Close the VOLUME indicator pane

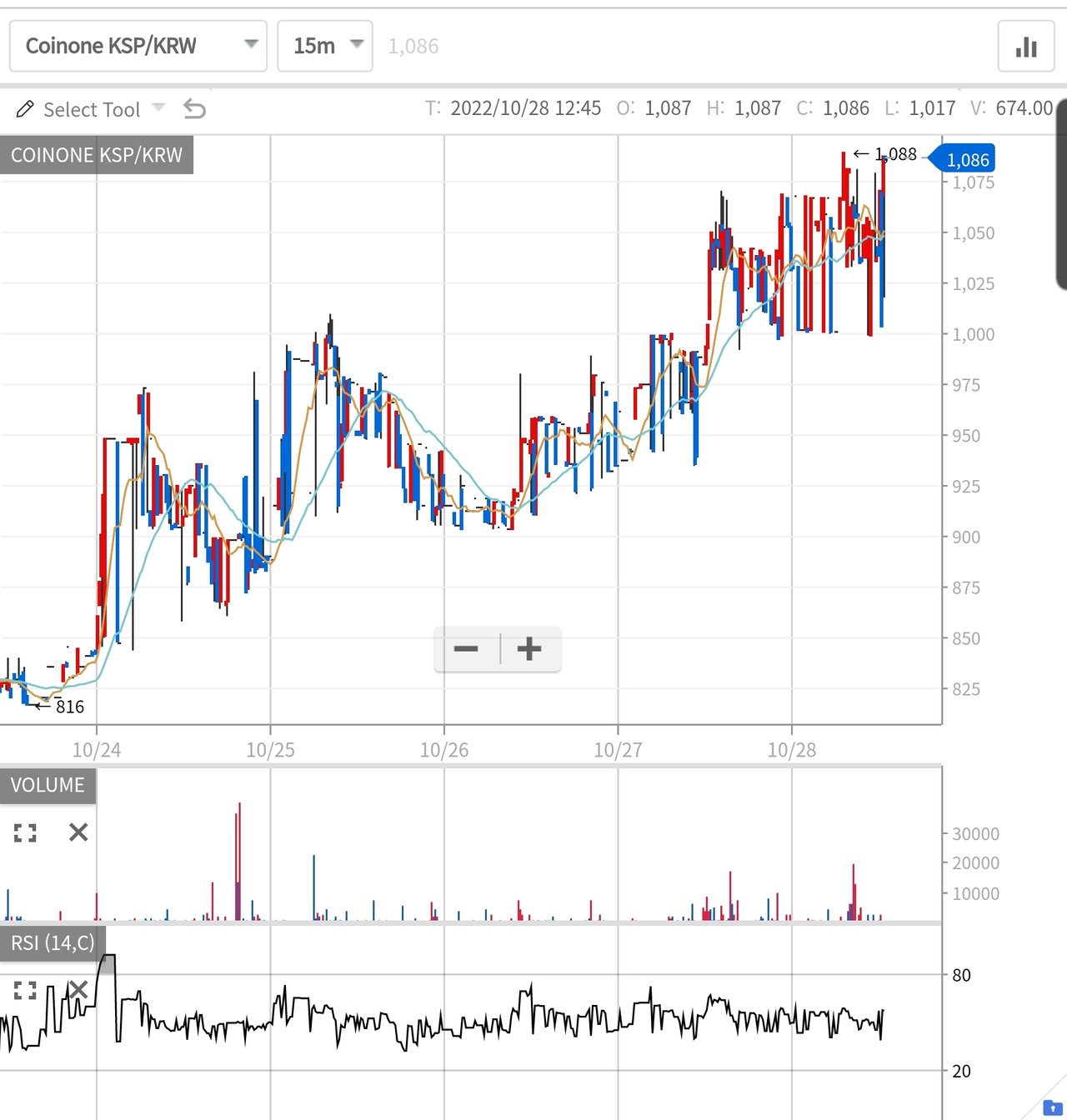tap(78, 832)
